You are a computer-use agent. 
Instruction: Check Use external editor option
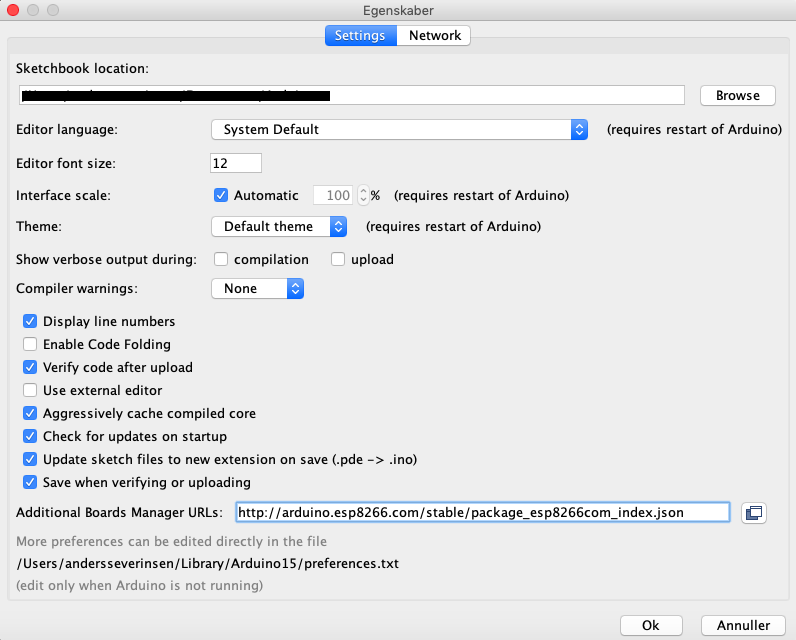click(x=30, y=390)
